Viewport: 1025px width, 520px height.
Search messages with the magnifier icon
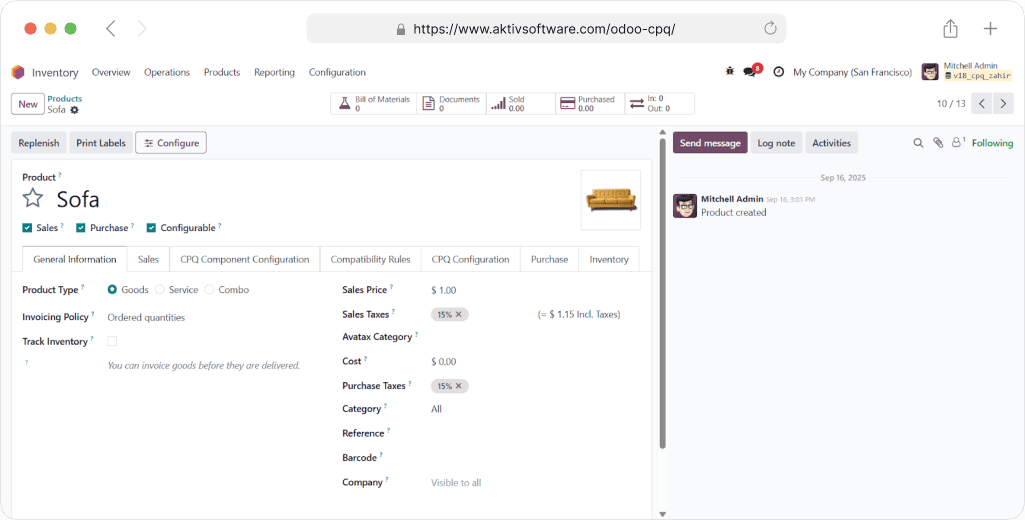pos(918,143)
